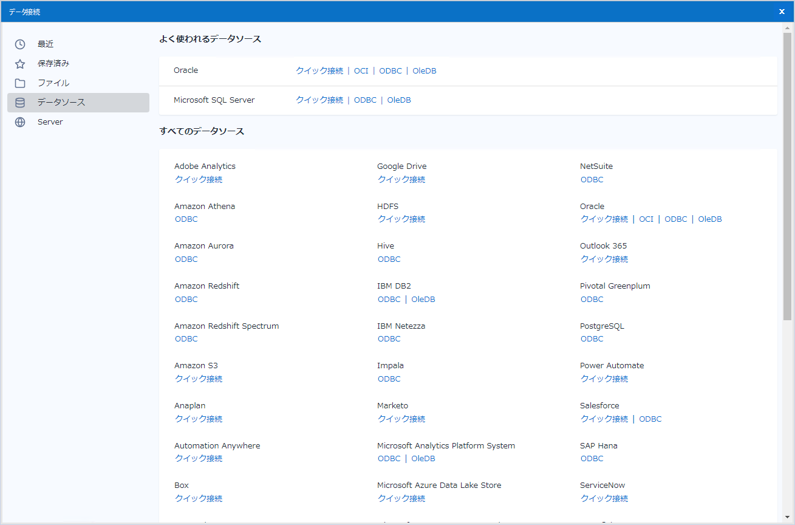795x525 pixels.
Task: Choose OleDB under IBM DB2
Action: [x=423, y=299]
